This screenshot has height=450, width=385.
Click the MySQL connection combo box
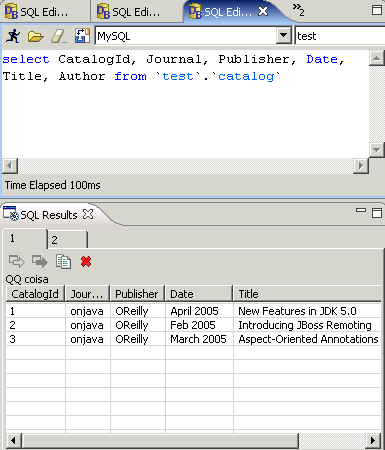pyautogui.click(x=193, y=36)
